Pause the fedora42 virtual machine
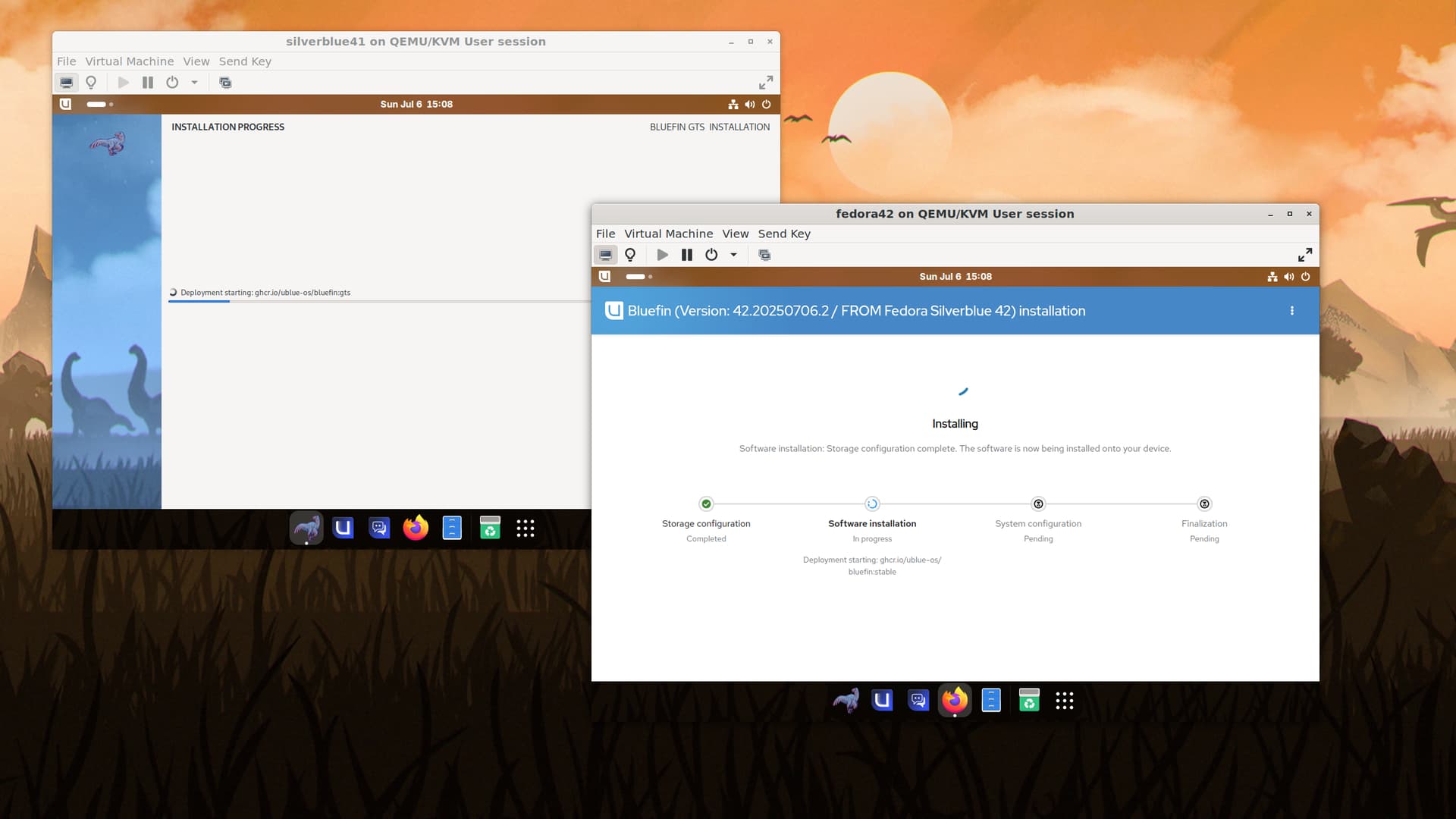 (686, 255)
